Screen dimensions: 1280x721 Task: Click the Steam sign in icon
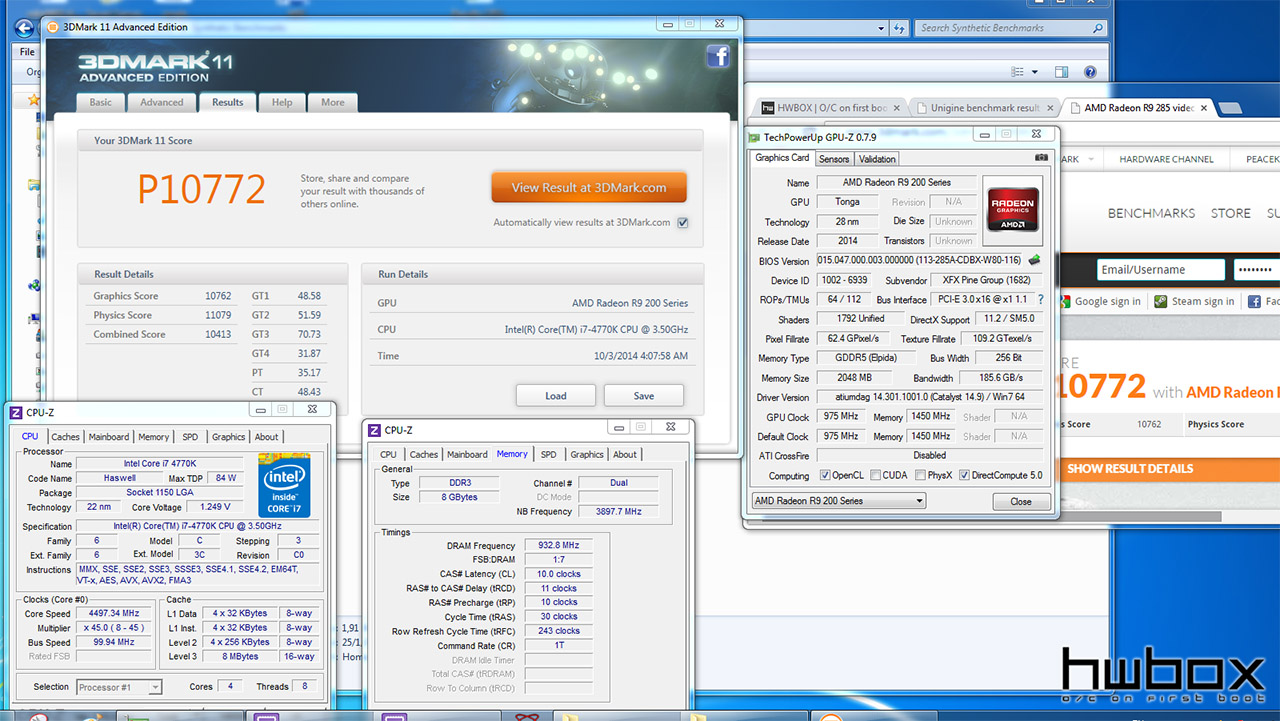pyautogui.click(x=1161, y=301)
